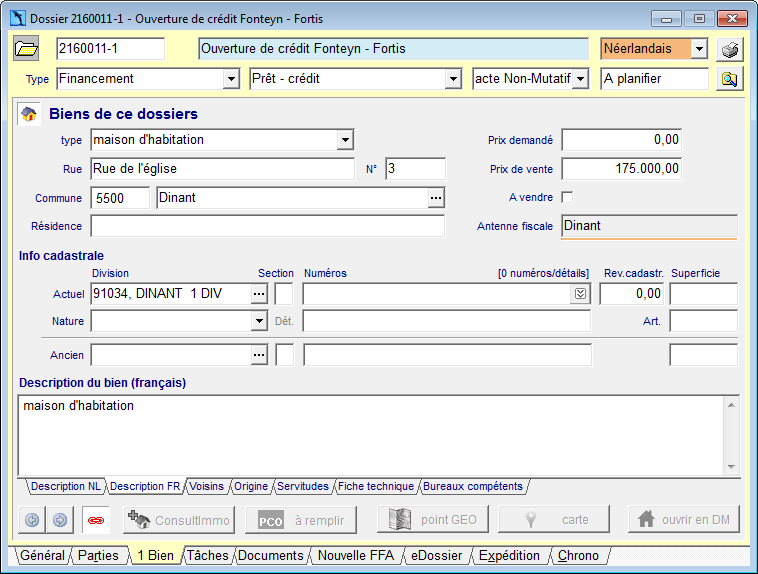
Task: Open Ancien division lookup ellipsis button
Action: [259, 355]
